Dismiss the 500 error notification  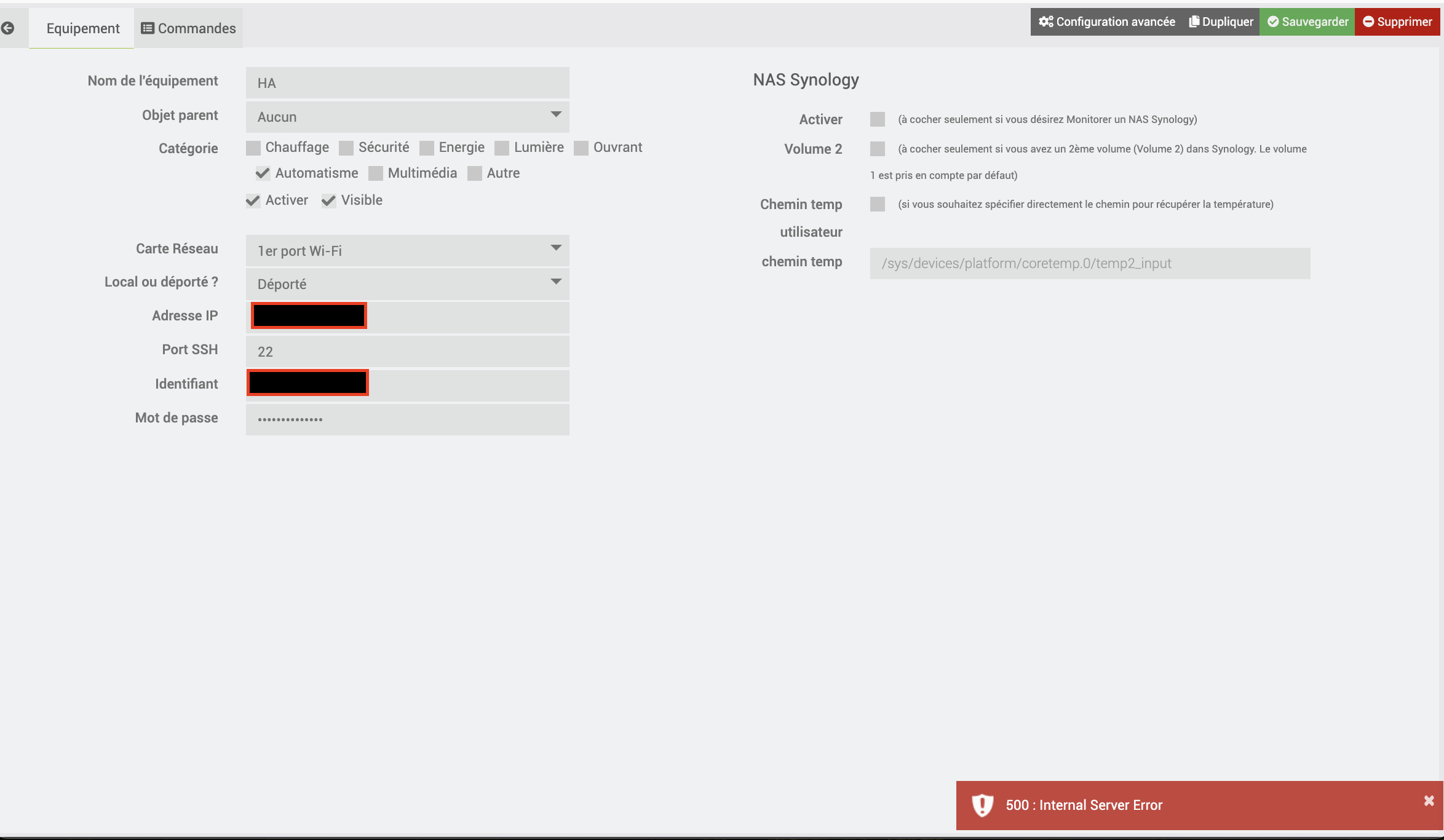(x=1429, y=801)
